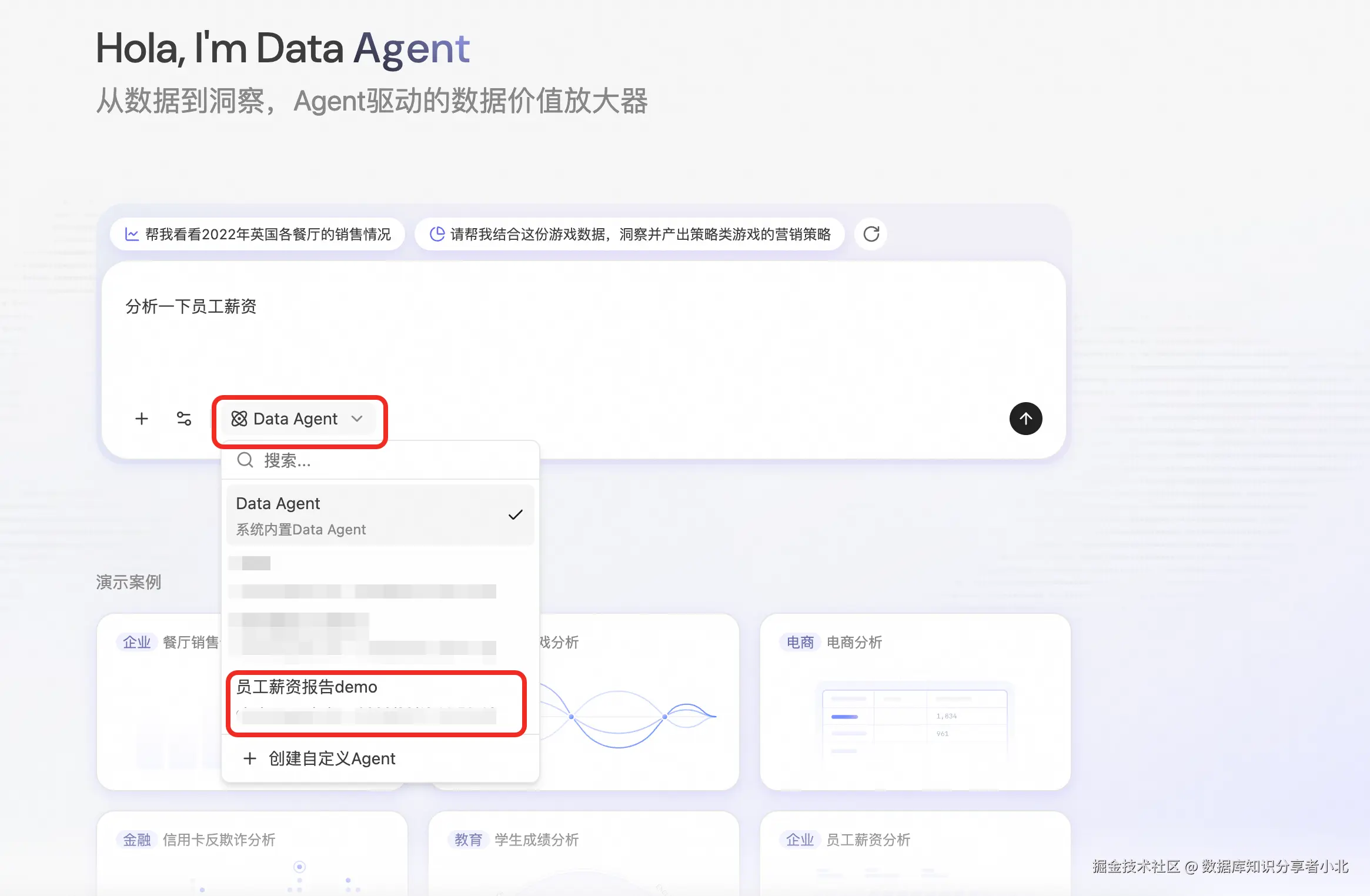Open the 电商分析 demo case card

(x=914, y=701)
